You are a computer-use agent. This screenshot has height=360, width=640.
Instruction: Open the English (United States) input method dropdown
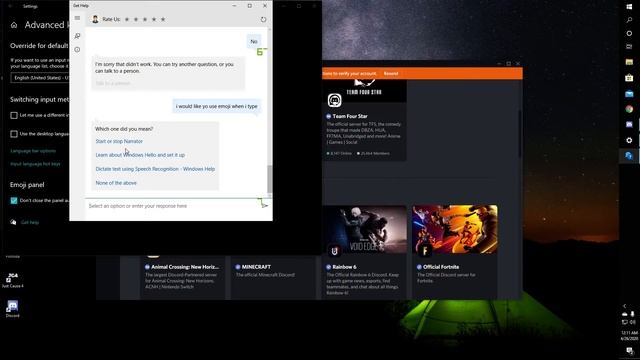tap(40, 78)
